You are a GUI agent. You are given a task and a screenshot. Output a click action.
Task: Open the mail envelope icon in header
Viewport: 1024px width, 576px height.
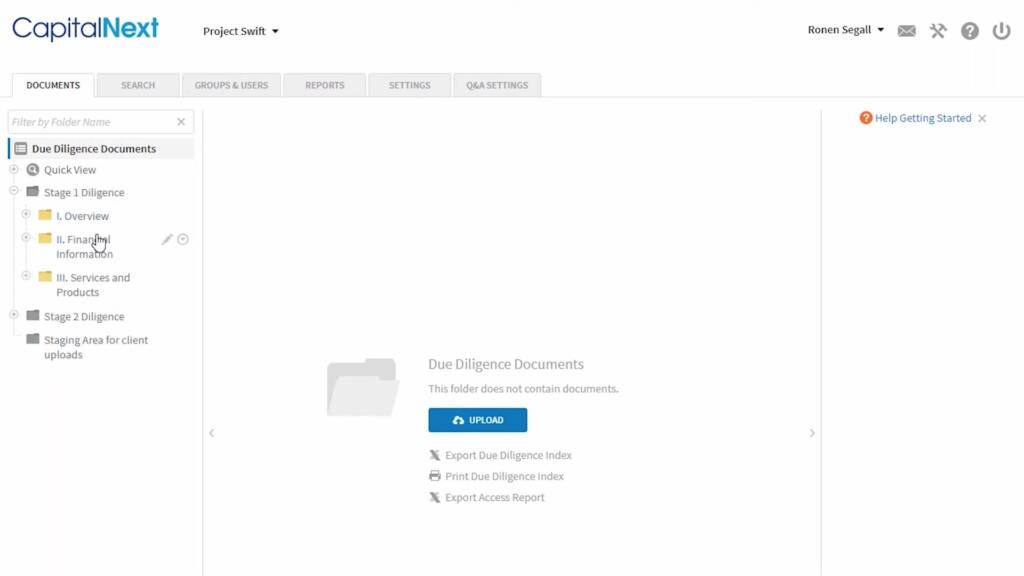906,31
